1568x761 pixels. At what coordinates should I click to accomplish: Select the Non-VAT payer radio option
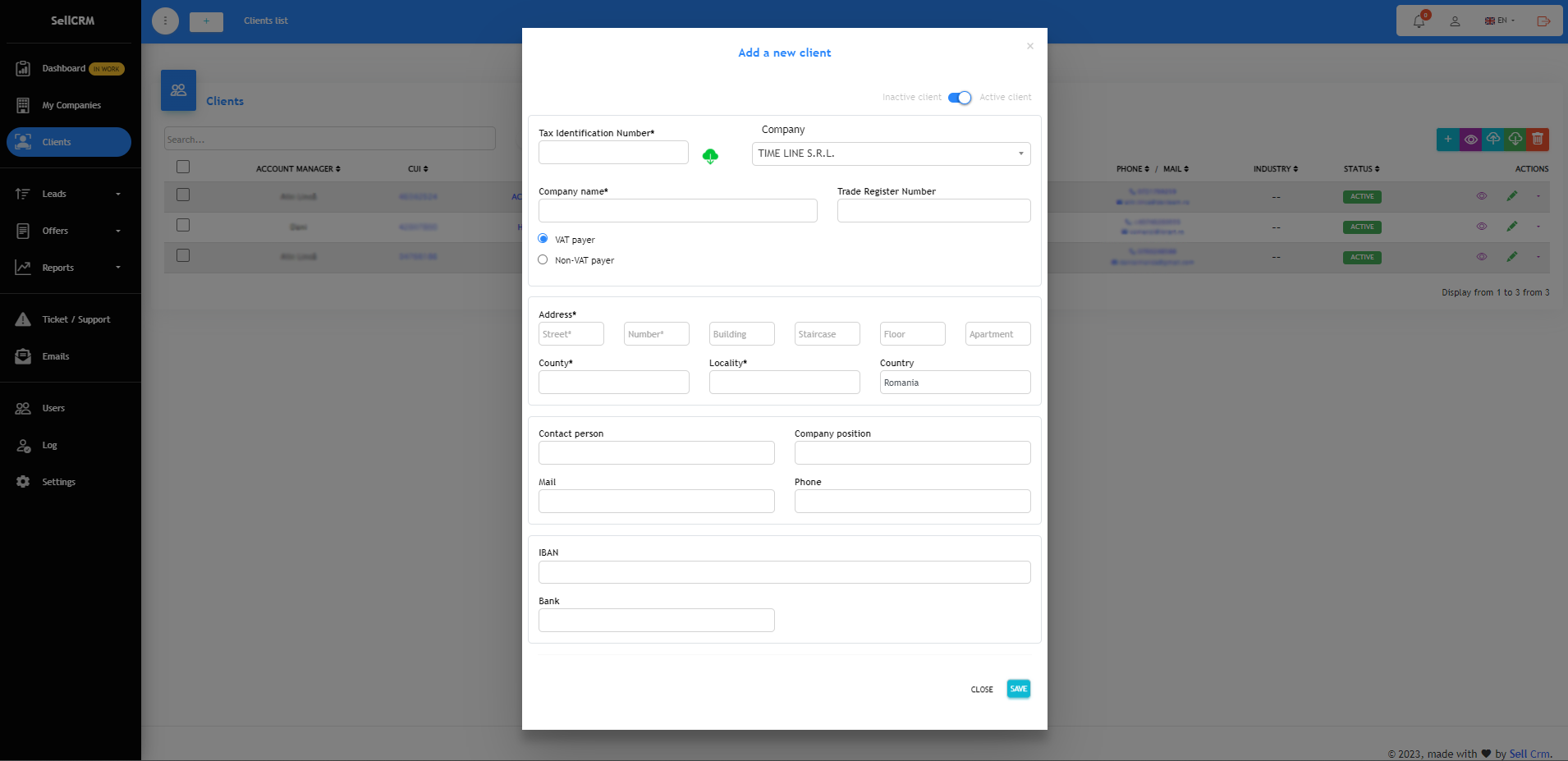tap(543, 259)
